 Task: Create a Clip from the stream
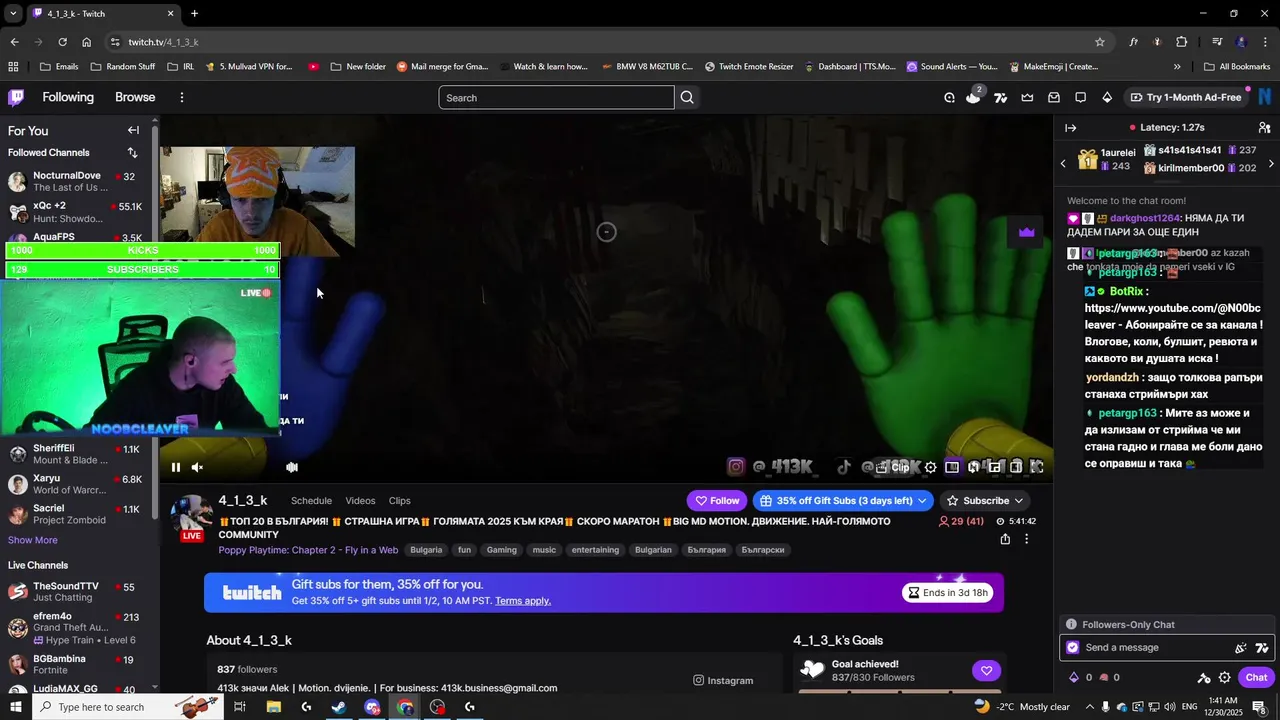click(894, 467)
